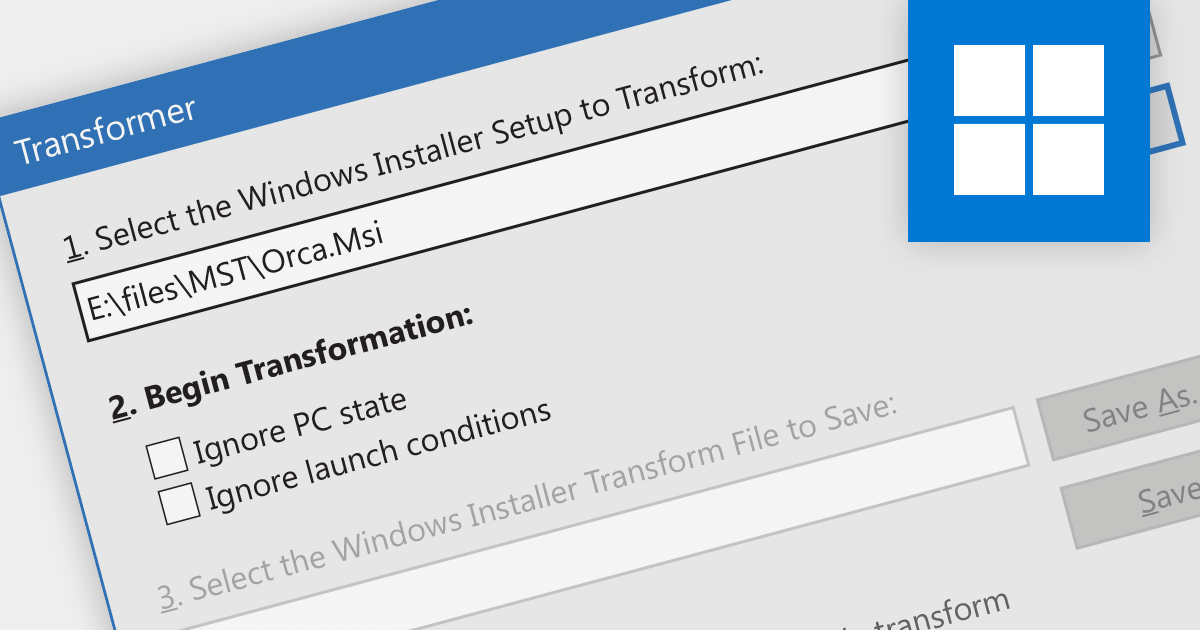Click the top-right square of the Windows logo

(1068, 80)
